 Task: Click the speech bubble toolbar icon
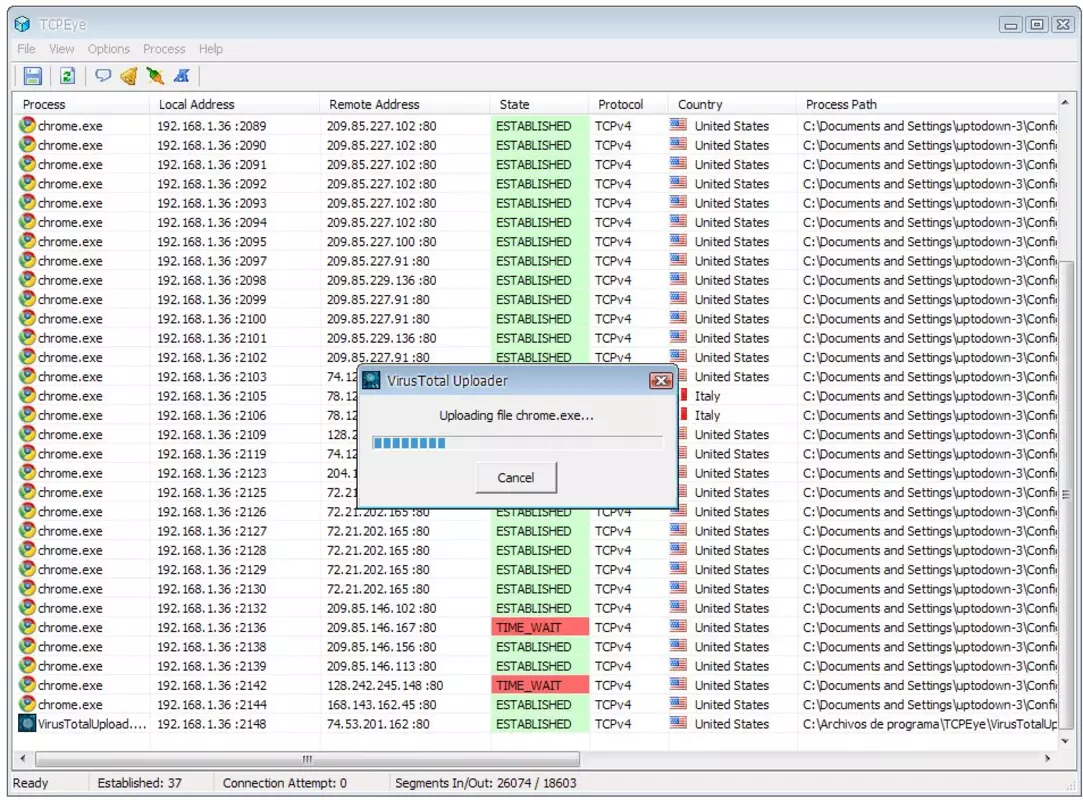tap(103, 75)
